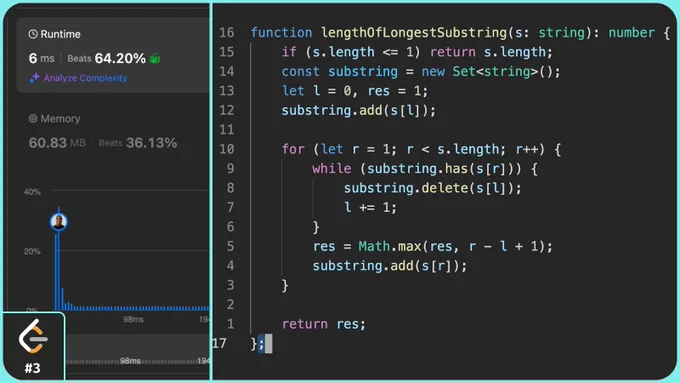Click the 40% axis label on chart
This screenshot has width=680, height=383.
[x=32, y=192]
